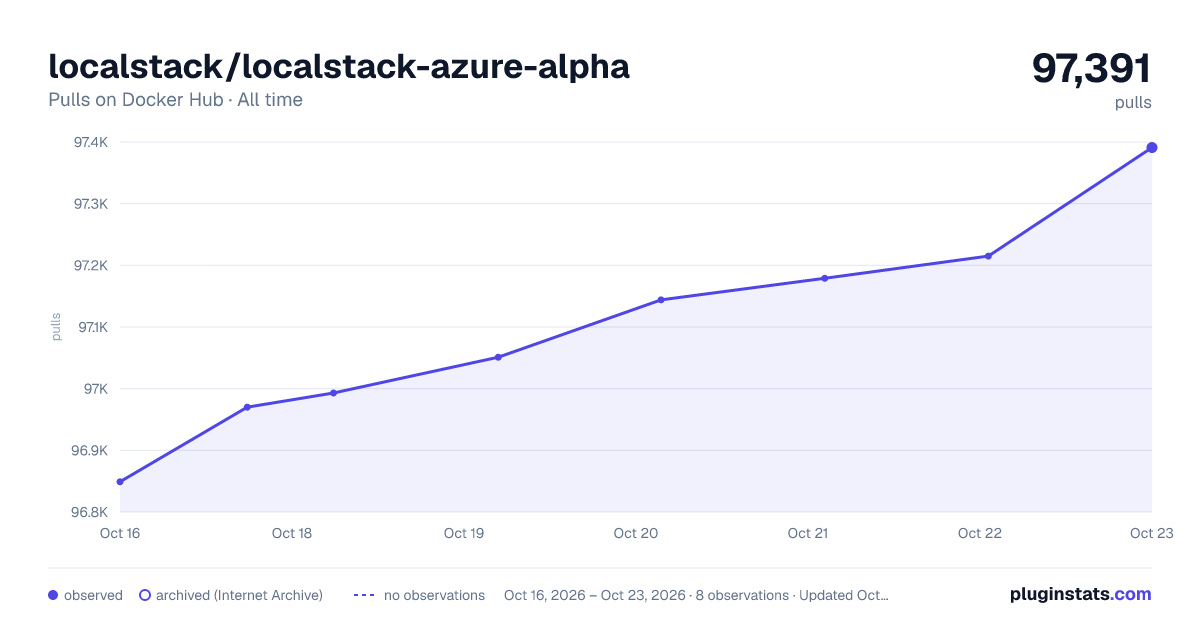Click the Oct 22 x-axis label

pyautogui.click(x=980, y=533)
